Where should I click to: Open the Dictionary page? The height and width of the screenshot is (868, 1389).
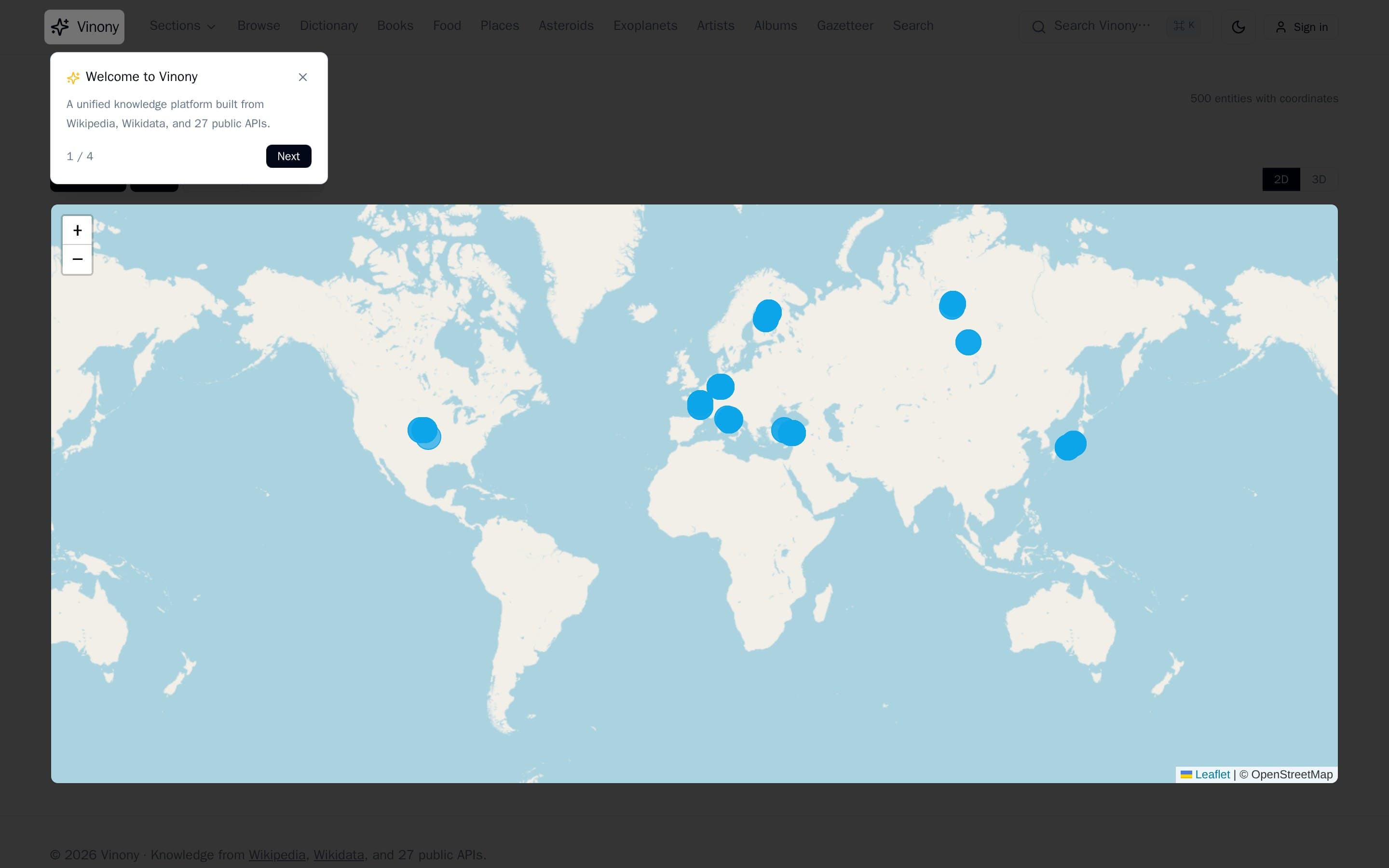[x=329, y=26]
